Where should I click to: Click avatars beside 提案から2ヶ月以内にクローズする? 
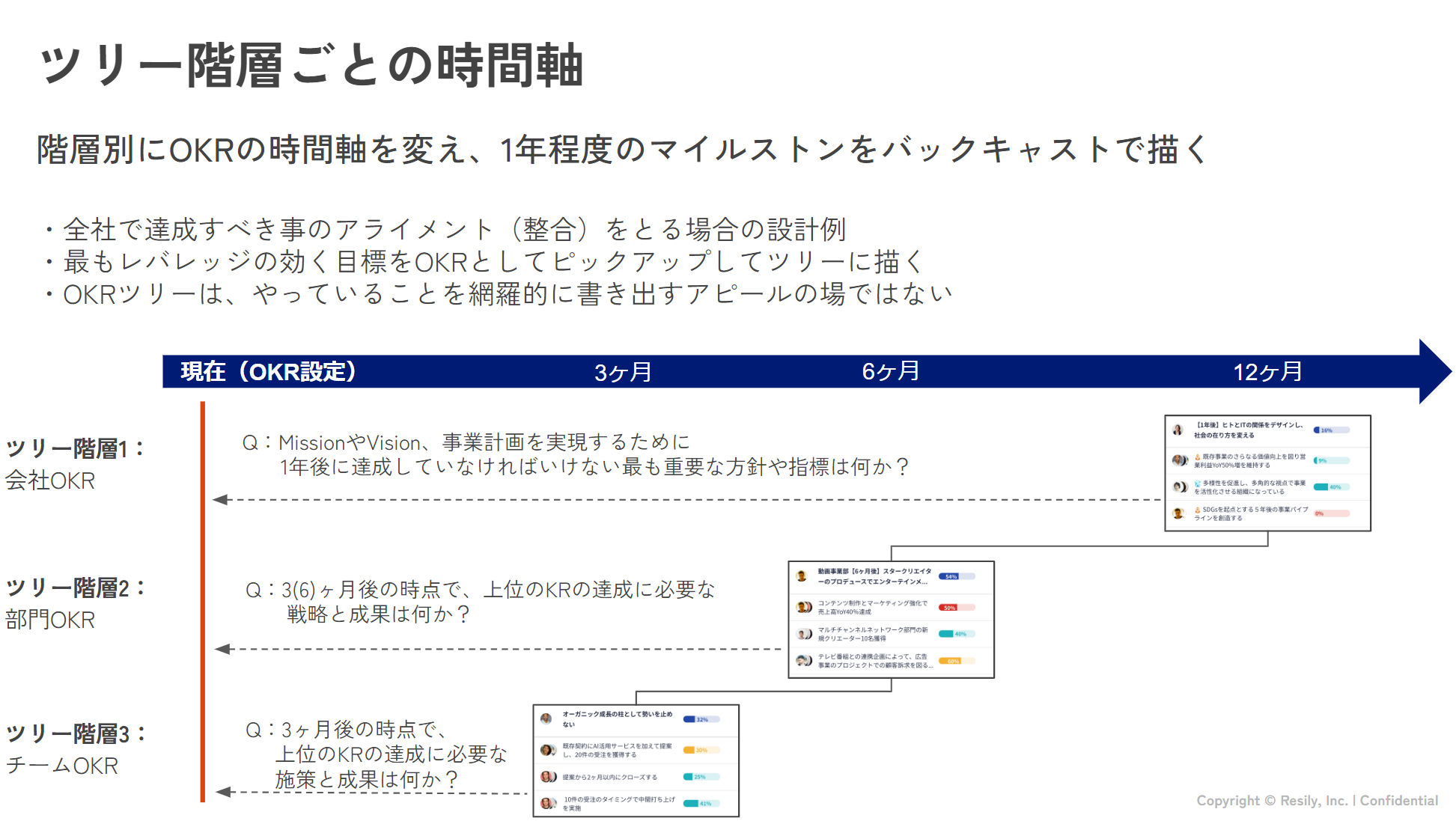pyautogui.click(x=549, y=777)
